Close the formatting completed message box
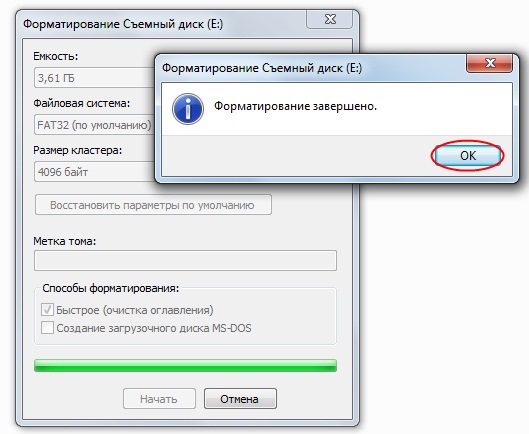This screenshot has height=434, width=529. (x=490, y=63)
